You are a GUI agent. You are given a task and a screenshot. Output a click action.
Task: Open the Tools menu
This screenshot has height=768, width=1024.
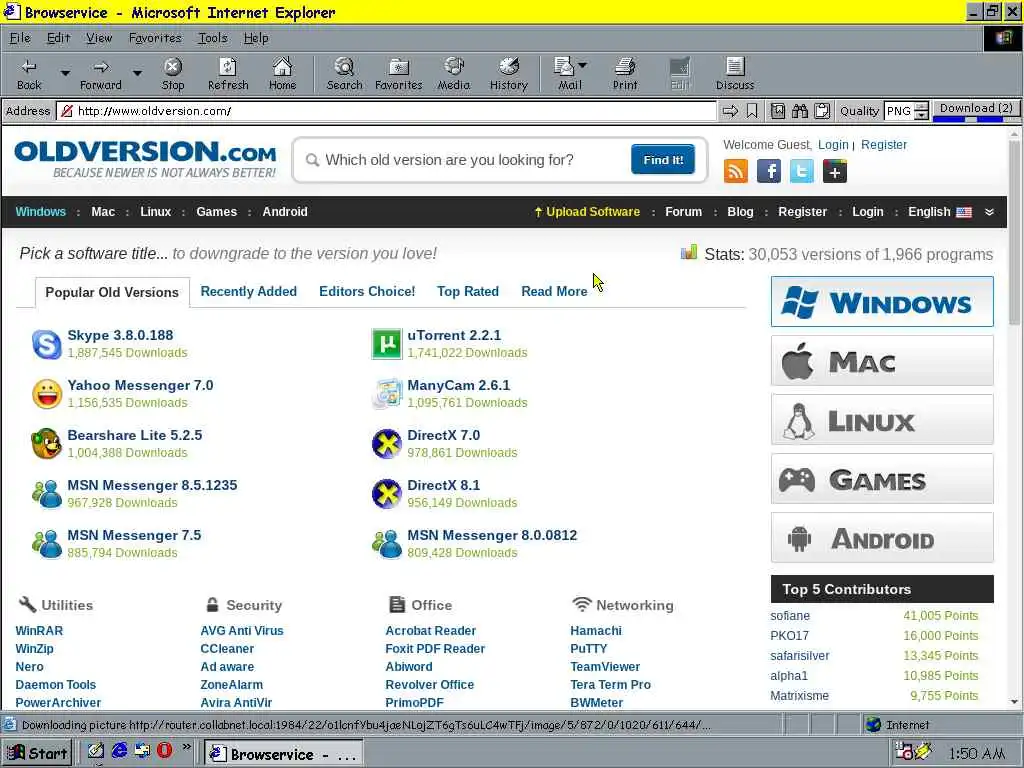point(212,38)
